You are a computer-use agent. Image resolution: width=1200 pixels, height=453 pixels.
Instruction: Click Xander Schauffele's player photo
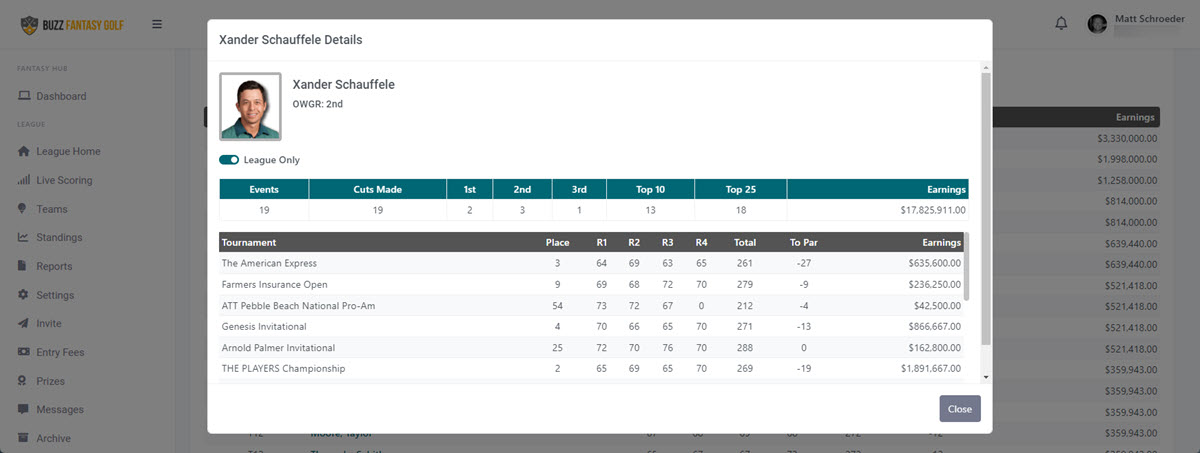(x=250, y=106)
